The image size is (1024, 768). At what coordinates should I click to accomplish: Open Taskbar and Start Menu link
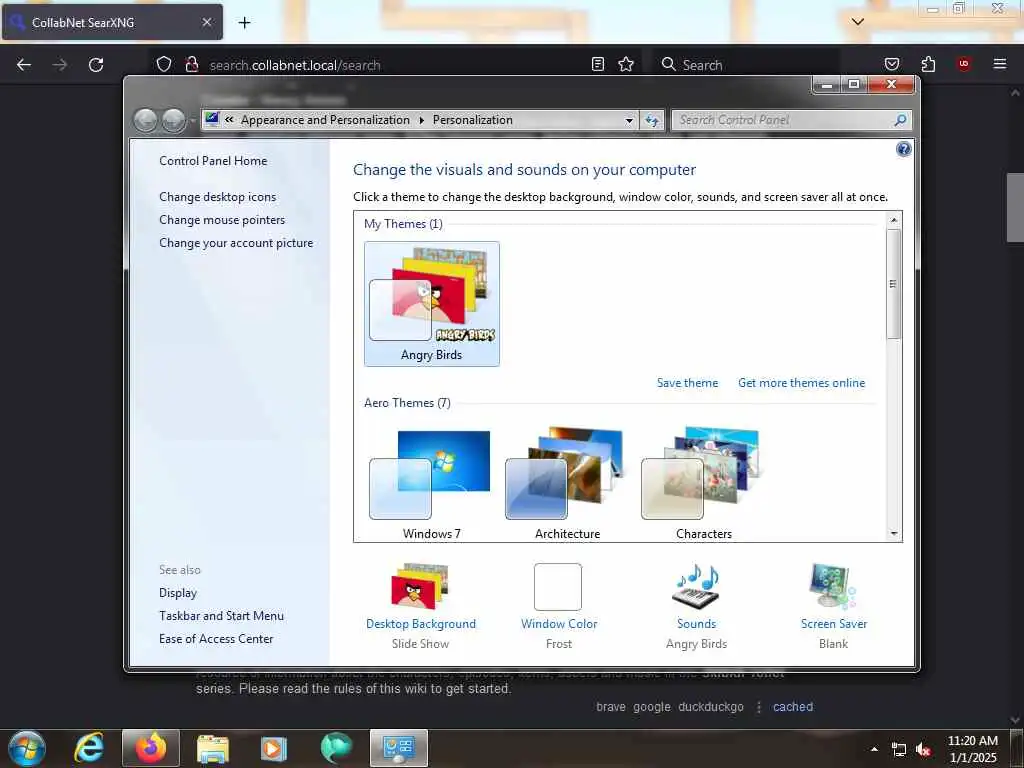pos(221,615)
